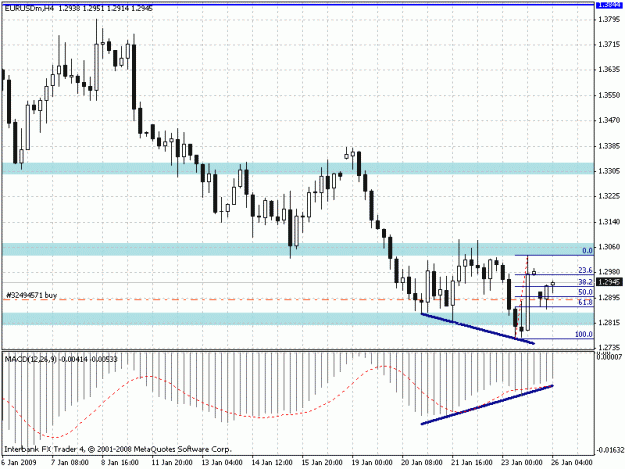Viewport: 625px width, 469px height.
Task: Click the '15 Jan 20:00' time label
Action: (x=322, y=462)
